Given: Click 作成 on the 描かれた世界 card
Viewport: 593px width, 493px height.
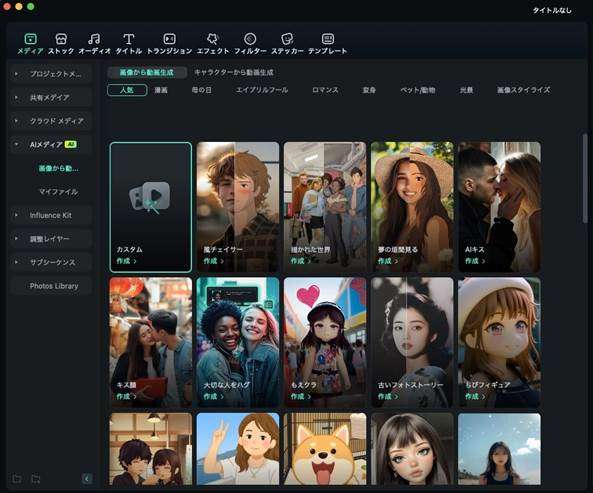Looking at the screenshot, I should coord(300,261).
